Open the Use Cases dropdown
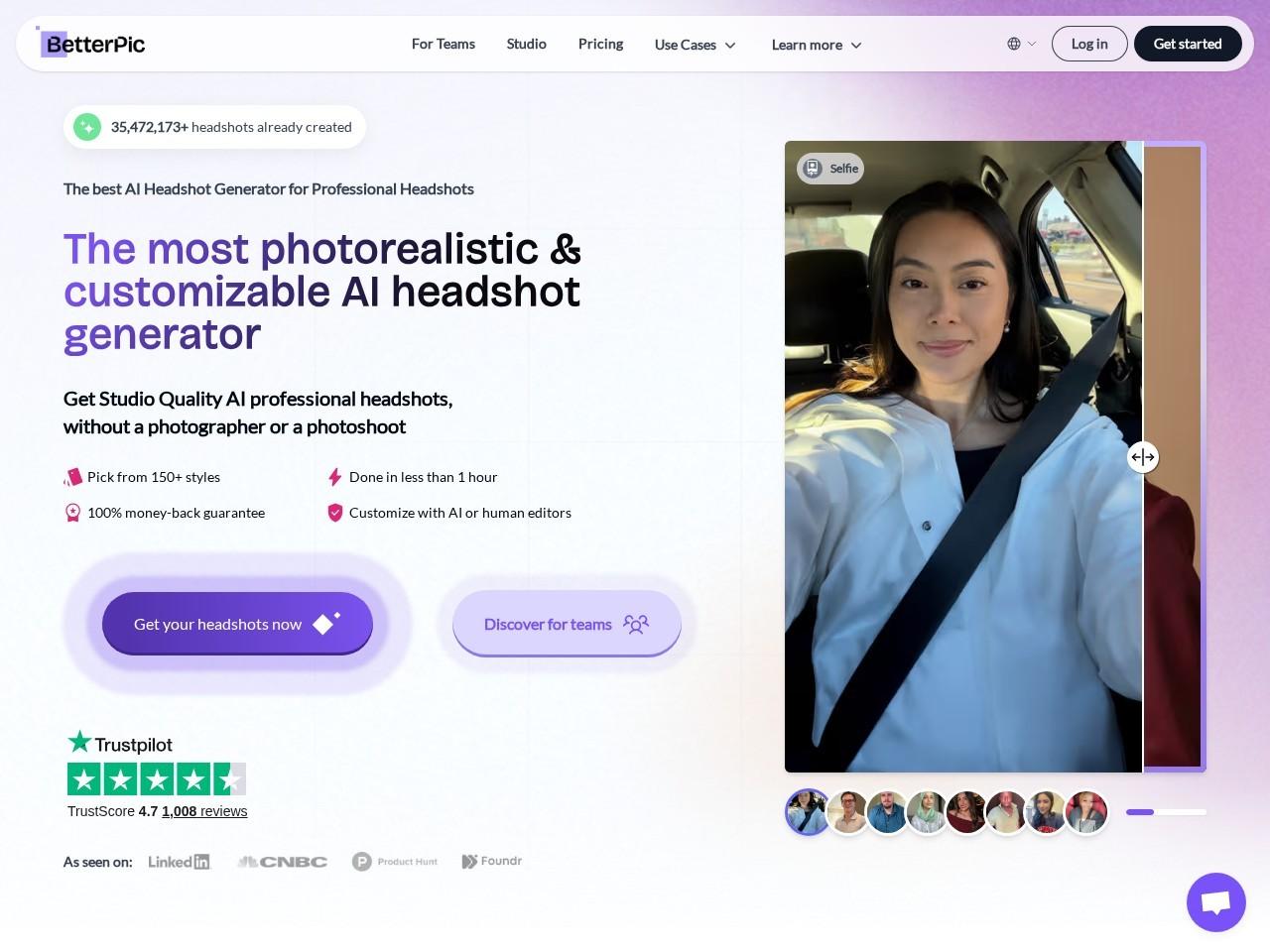This screenshot has width=1270, height=952. click(x=695, y=45)
